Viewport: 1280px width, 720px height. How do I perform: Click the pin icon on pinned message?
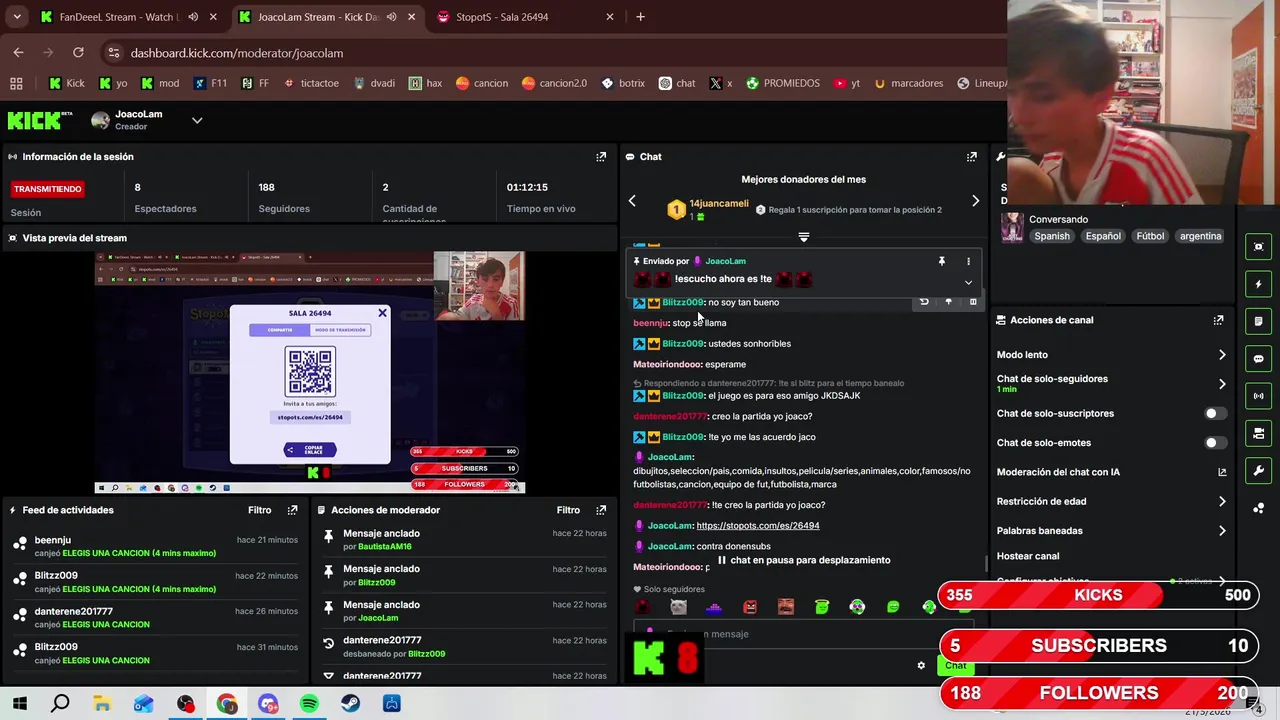[941, 261]
